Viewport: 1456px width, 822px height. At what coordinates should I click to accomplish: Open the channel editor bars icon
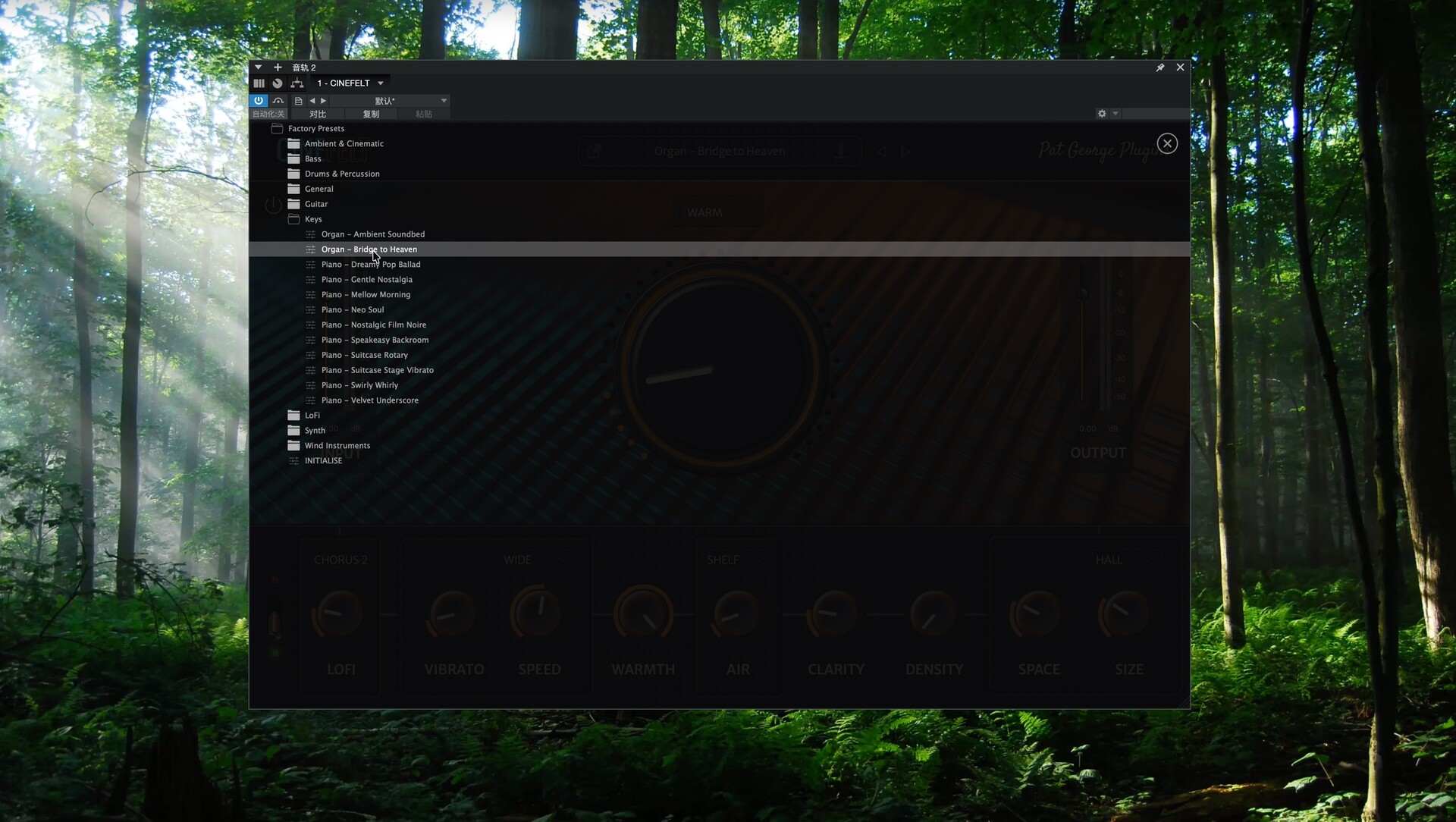tap(259, 83)
